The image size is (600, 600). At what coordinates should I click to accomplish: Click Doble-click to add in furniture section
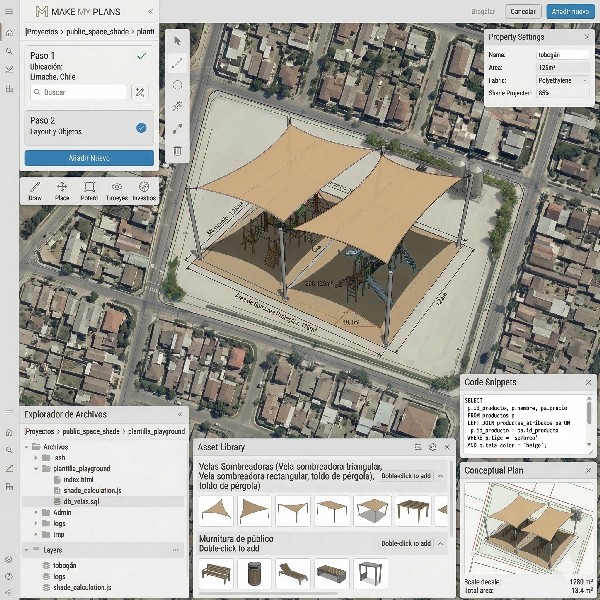[406, 543]
